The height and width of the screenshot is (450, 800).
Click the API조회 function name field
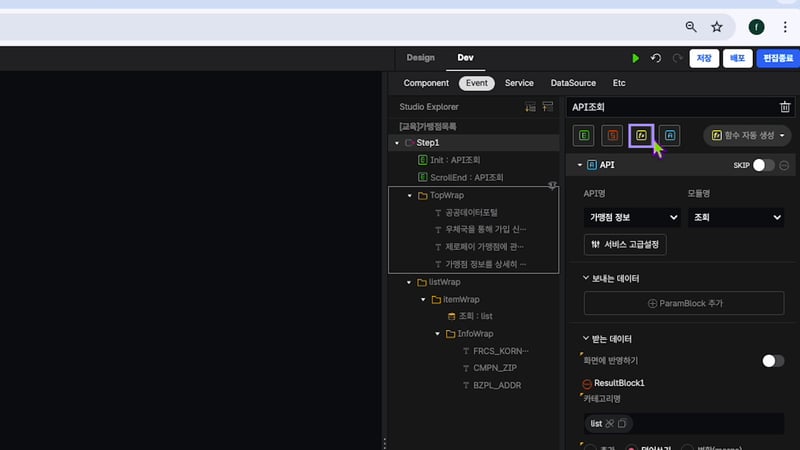click(672, 107)
